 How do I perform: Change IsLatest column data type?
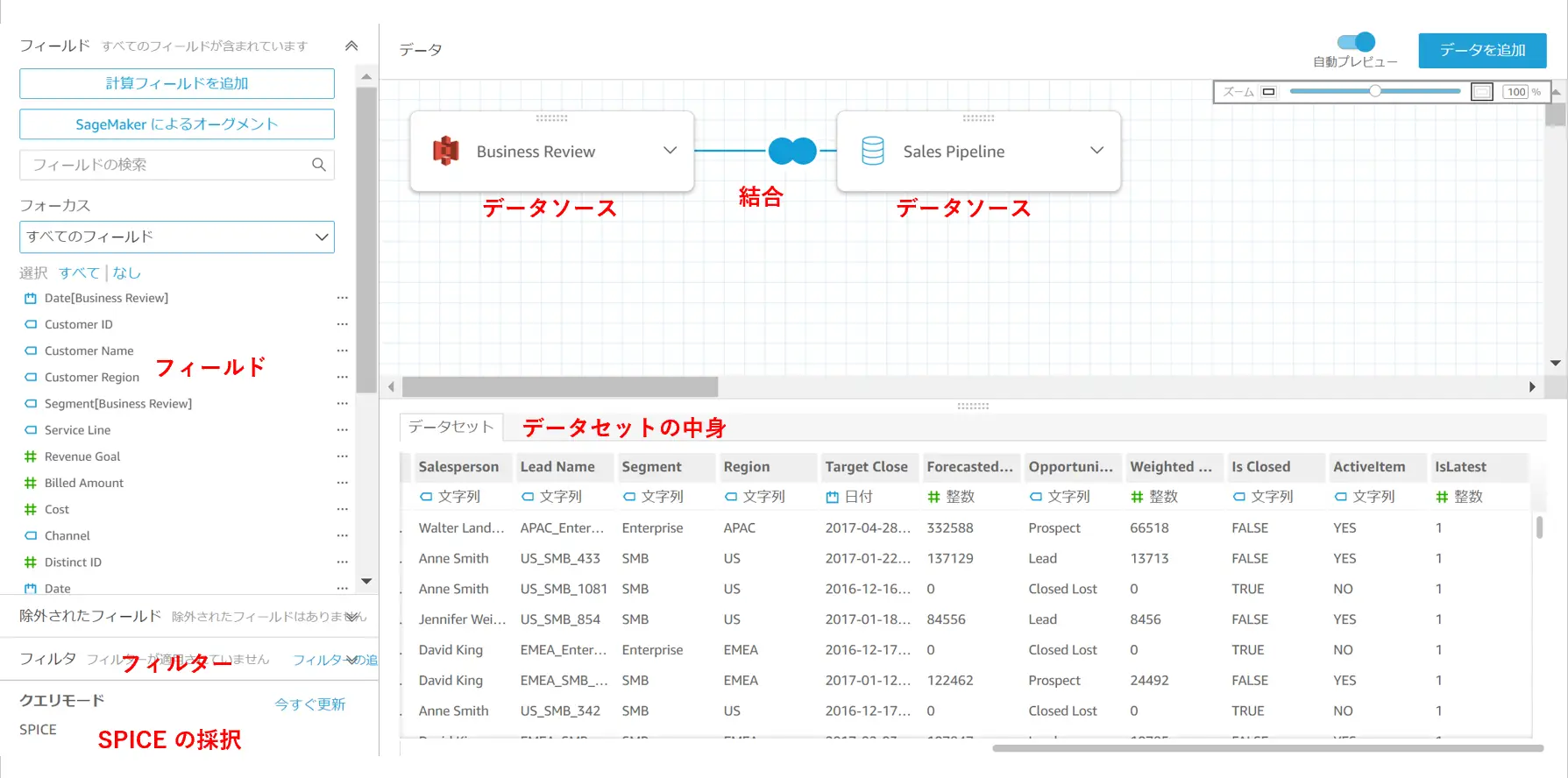pos(1459,497)
